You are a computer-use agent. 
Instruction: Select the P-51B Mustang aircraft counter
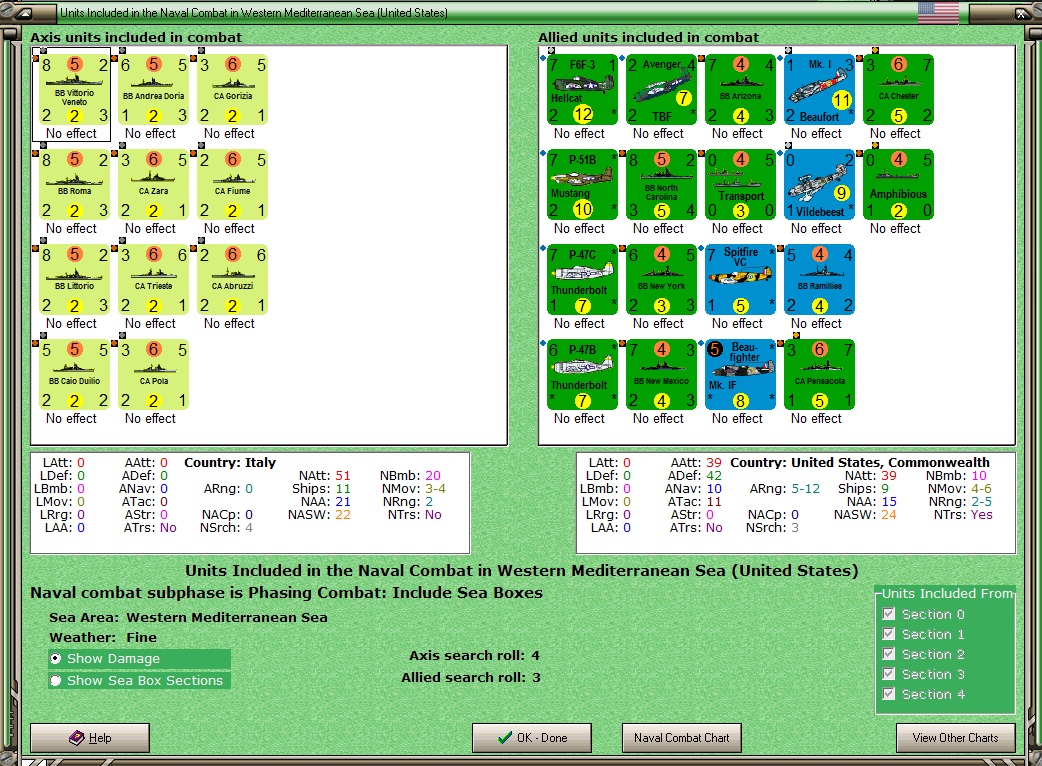582,185
